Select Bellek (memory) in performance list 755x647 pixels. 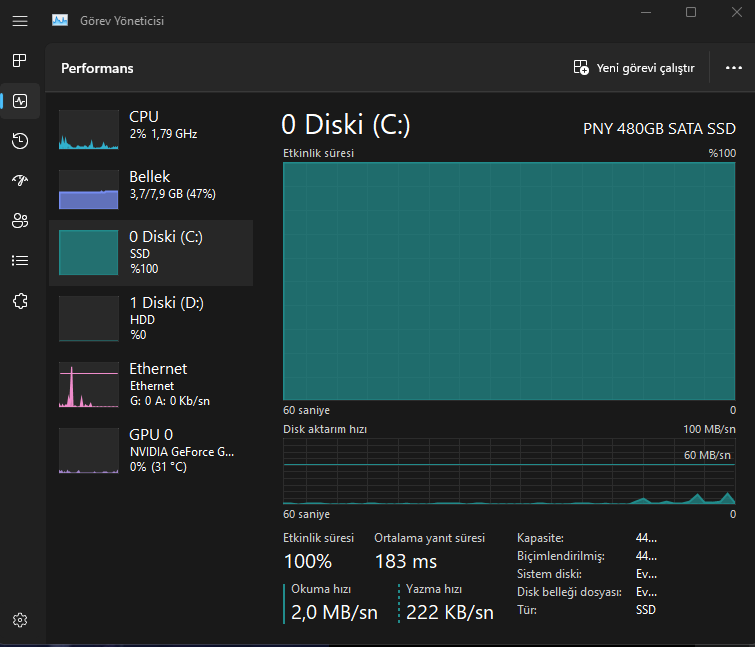(x=151, y=189)
